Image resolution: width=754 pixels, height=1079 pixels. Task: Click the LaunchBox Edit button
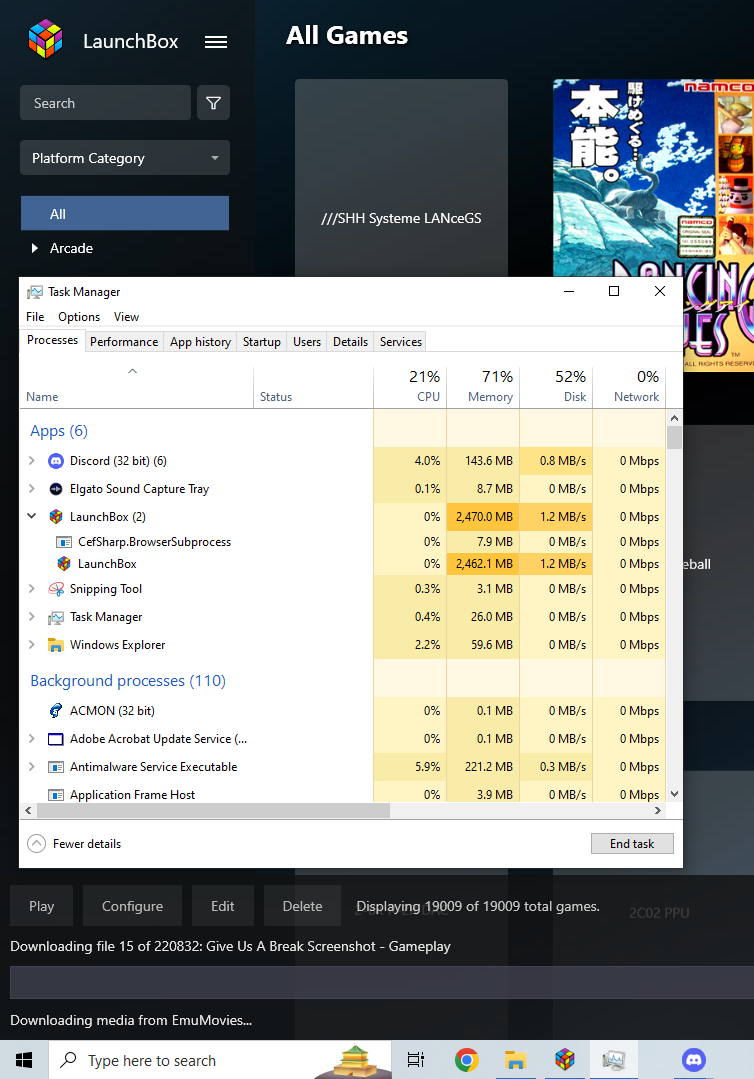point(223,906)
